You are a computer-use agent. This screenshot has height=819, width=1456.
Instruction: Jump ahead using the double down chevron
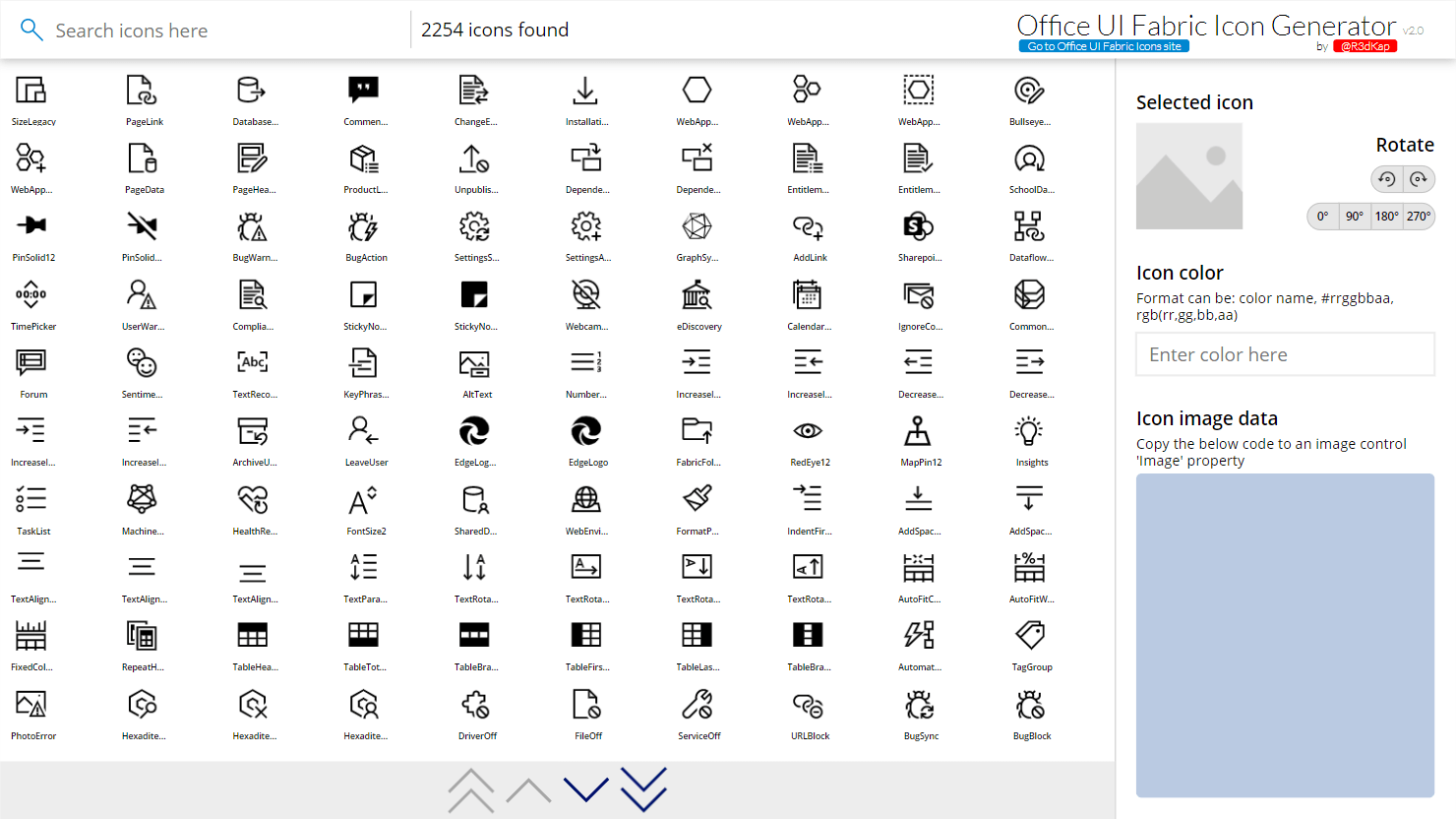pyautogui.click(x=642, y=787)
